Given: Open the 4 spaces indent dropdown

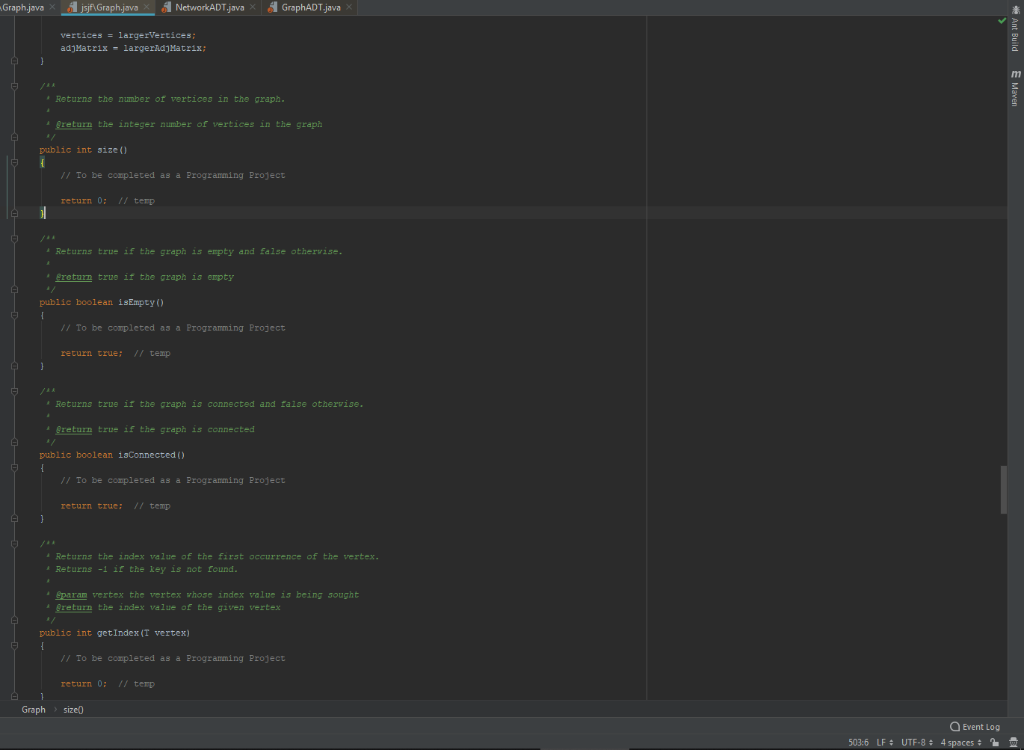Looking at the screenshot, I should pos(961,742).
